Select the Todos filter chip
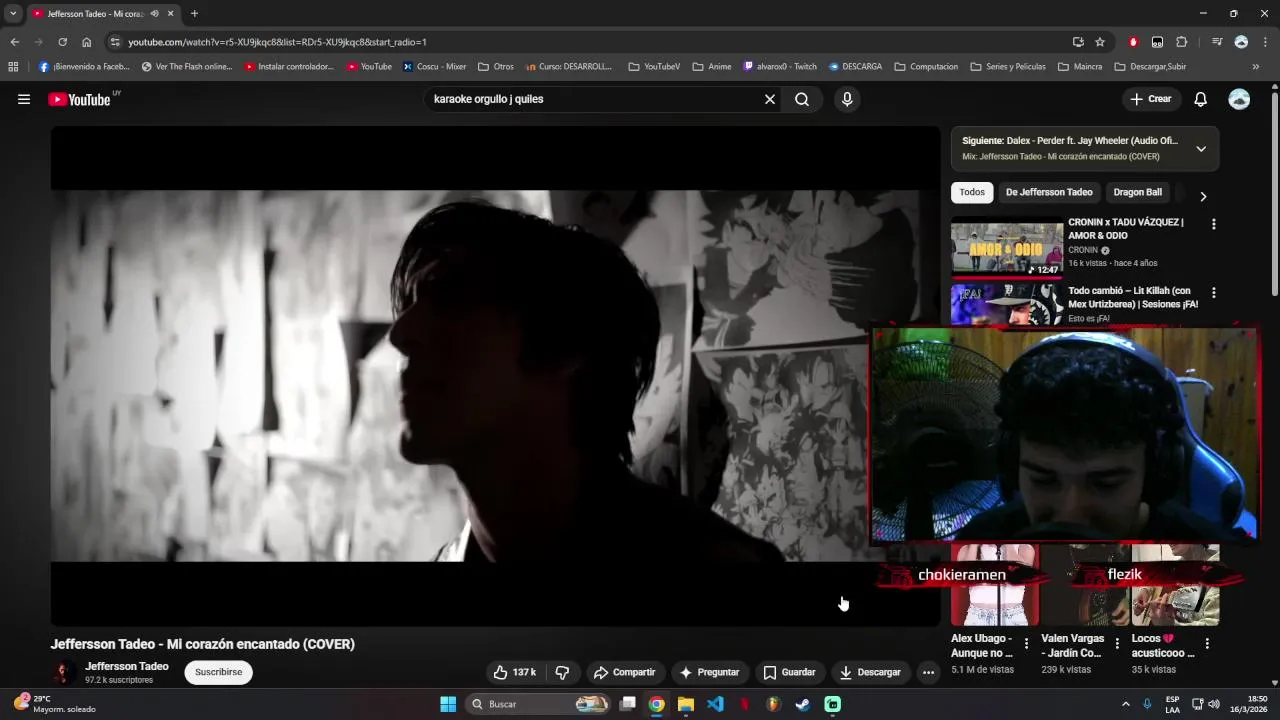This screenshot has height=720, width=1280. [x=972, y=192]
